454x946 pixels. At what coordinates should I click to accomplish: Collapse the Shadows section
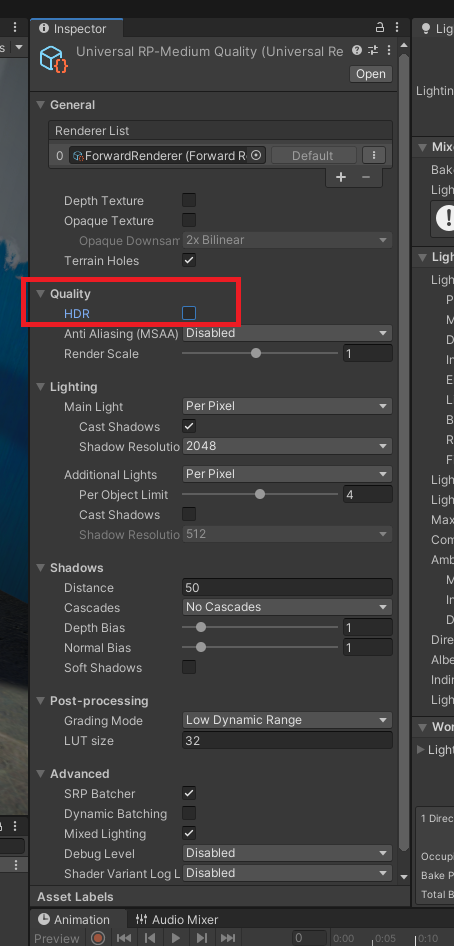point(41,568)
